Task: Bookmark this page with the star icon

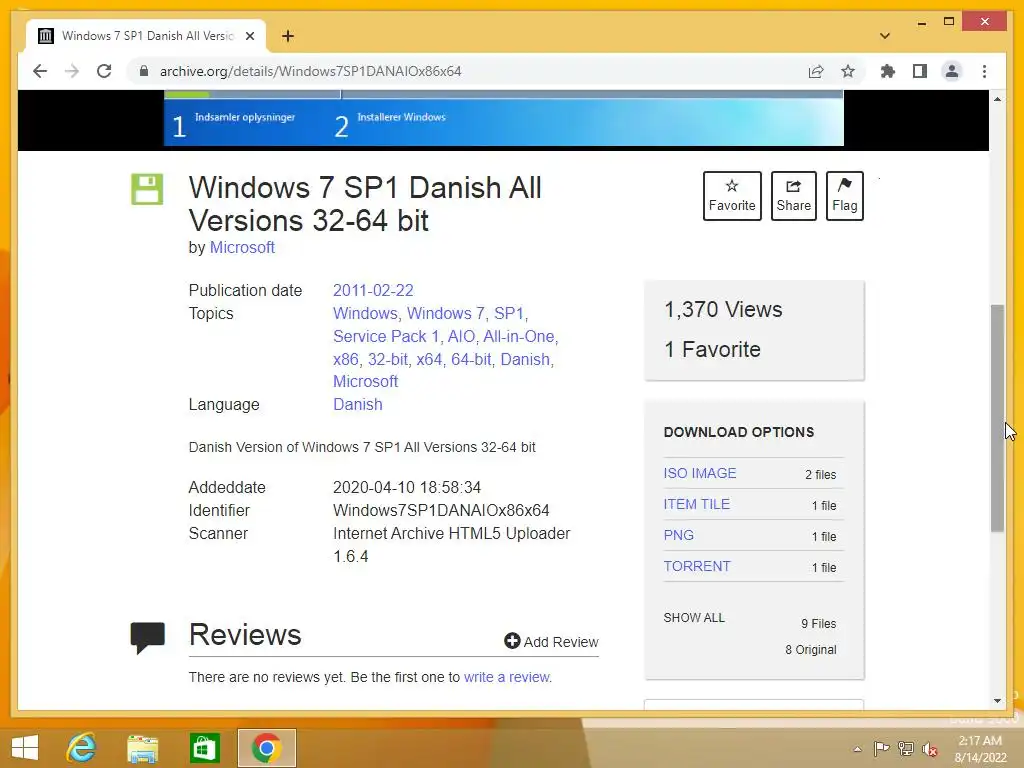Action: 848,71
